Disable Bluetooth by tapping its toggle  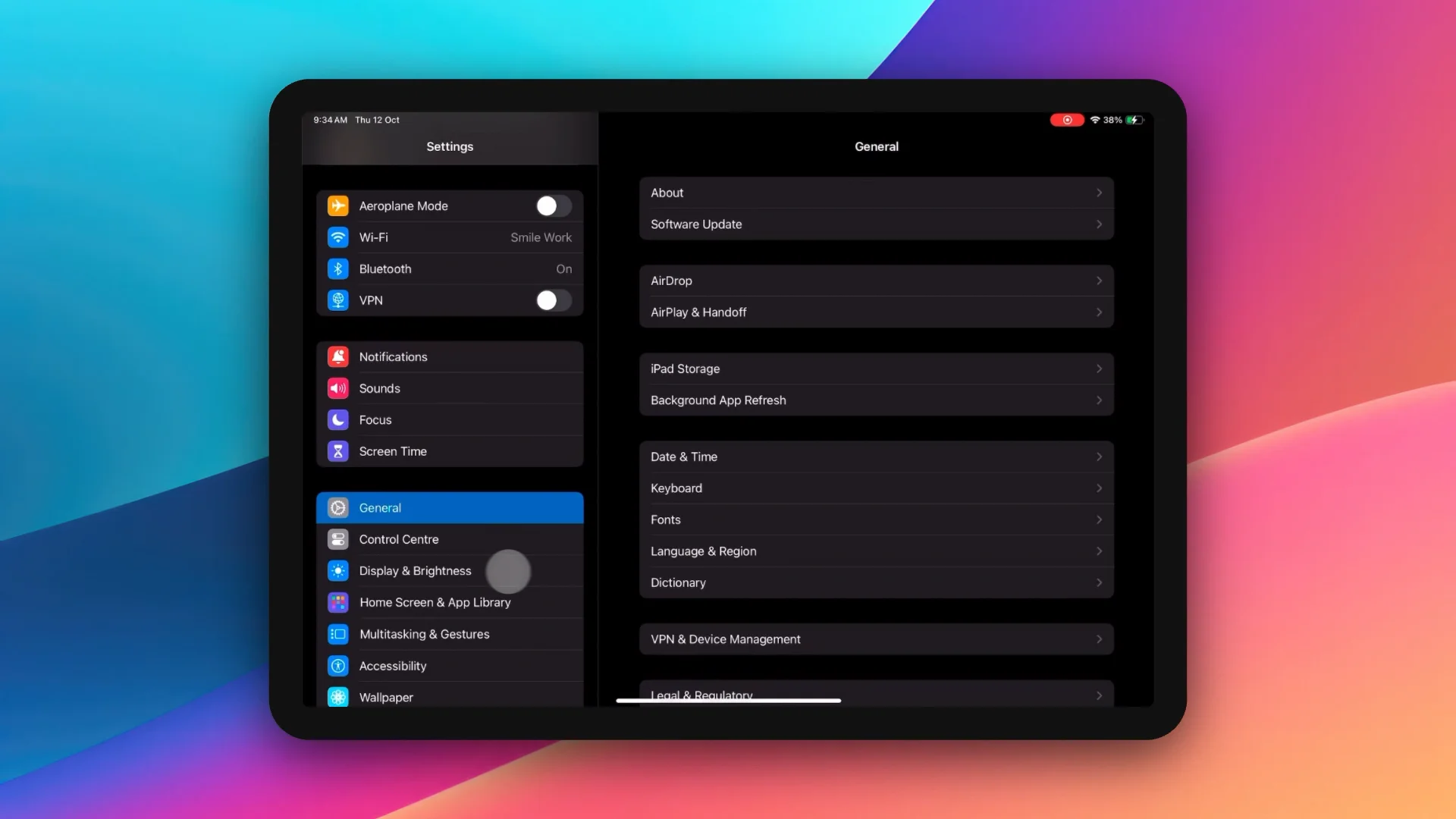click(563, 268)
